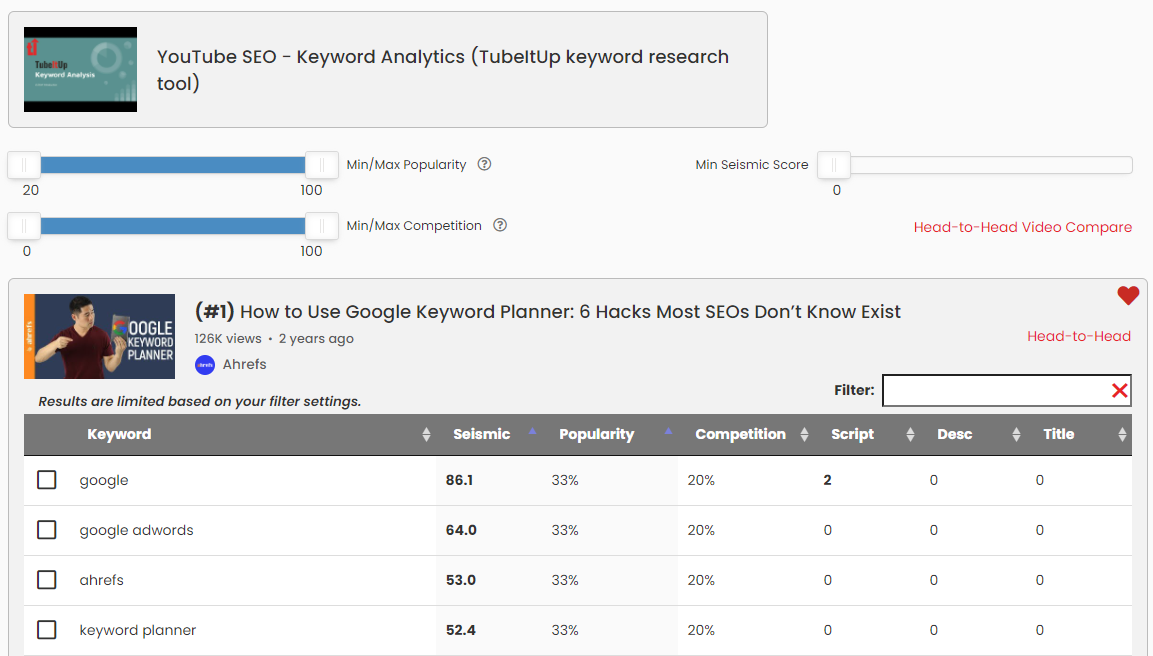Viewport: 1153px width, 656px height.
Task: Click the maximum competition slider handle at 100
Action: tap(321, 226)
